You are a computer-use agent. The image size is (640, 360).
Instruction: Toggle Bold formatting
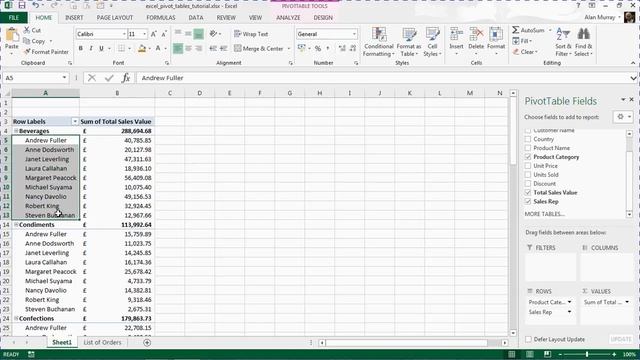click(x=80, y=49)
